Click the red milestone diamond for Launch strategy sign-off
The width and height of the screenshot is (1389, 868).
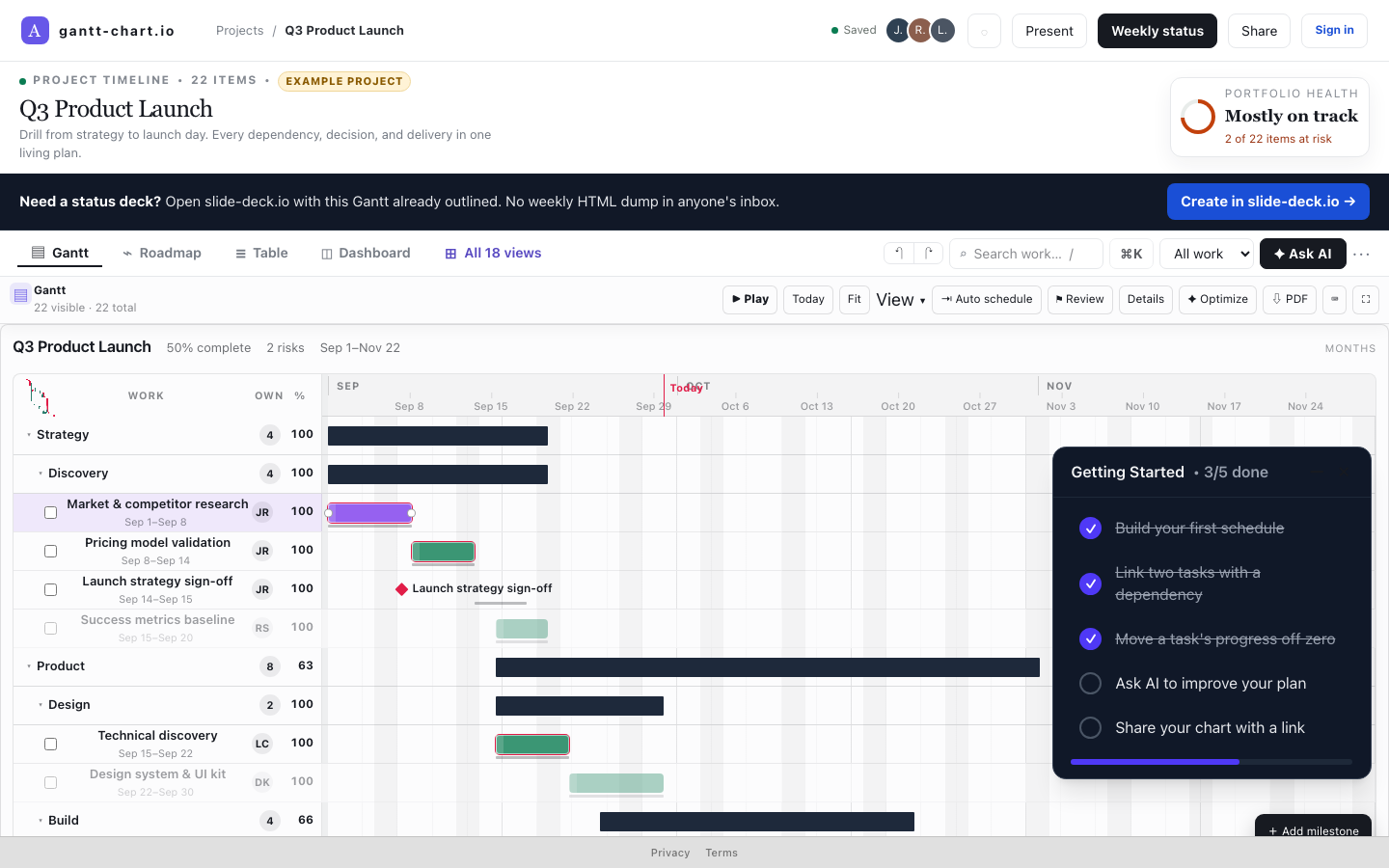[x=401, y=589]
